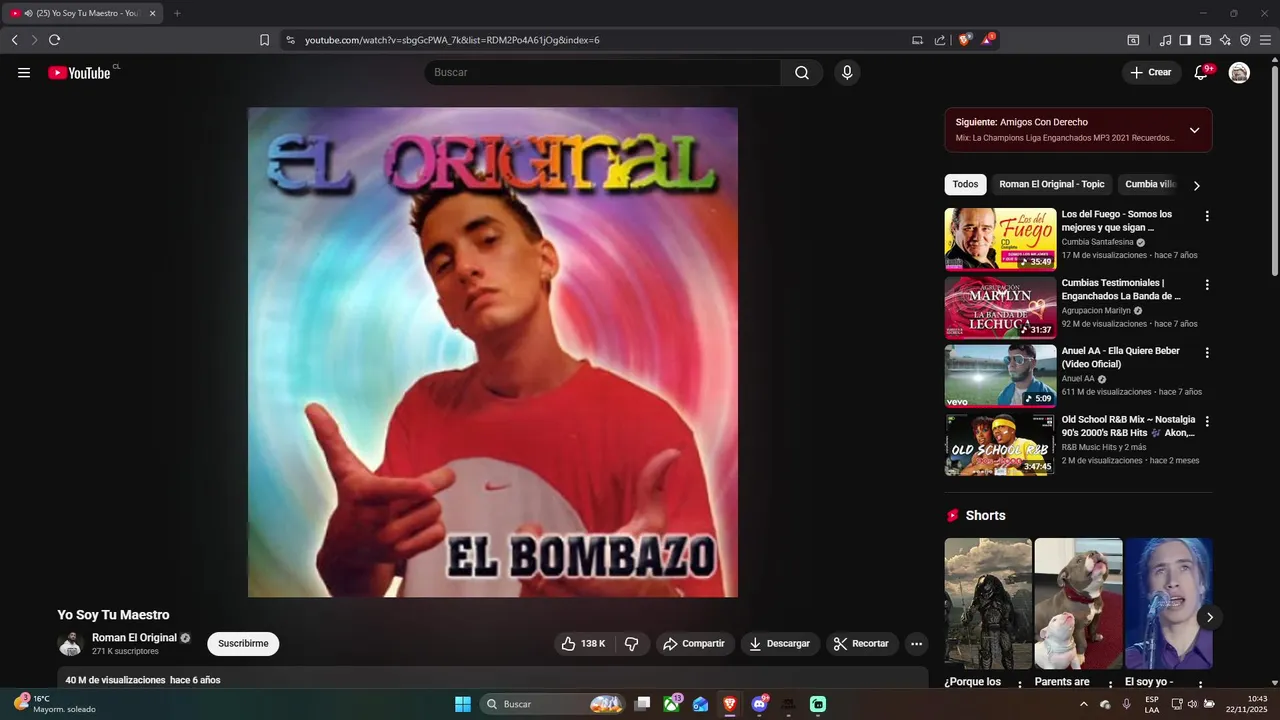The image size is (1280, 720).
Task: Click the Suscribirme button
Action: click(243, 644)
